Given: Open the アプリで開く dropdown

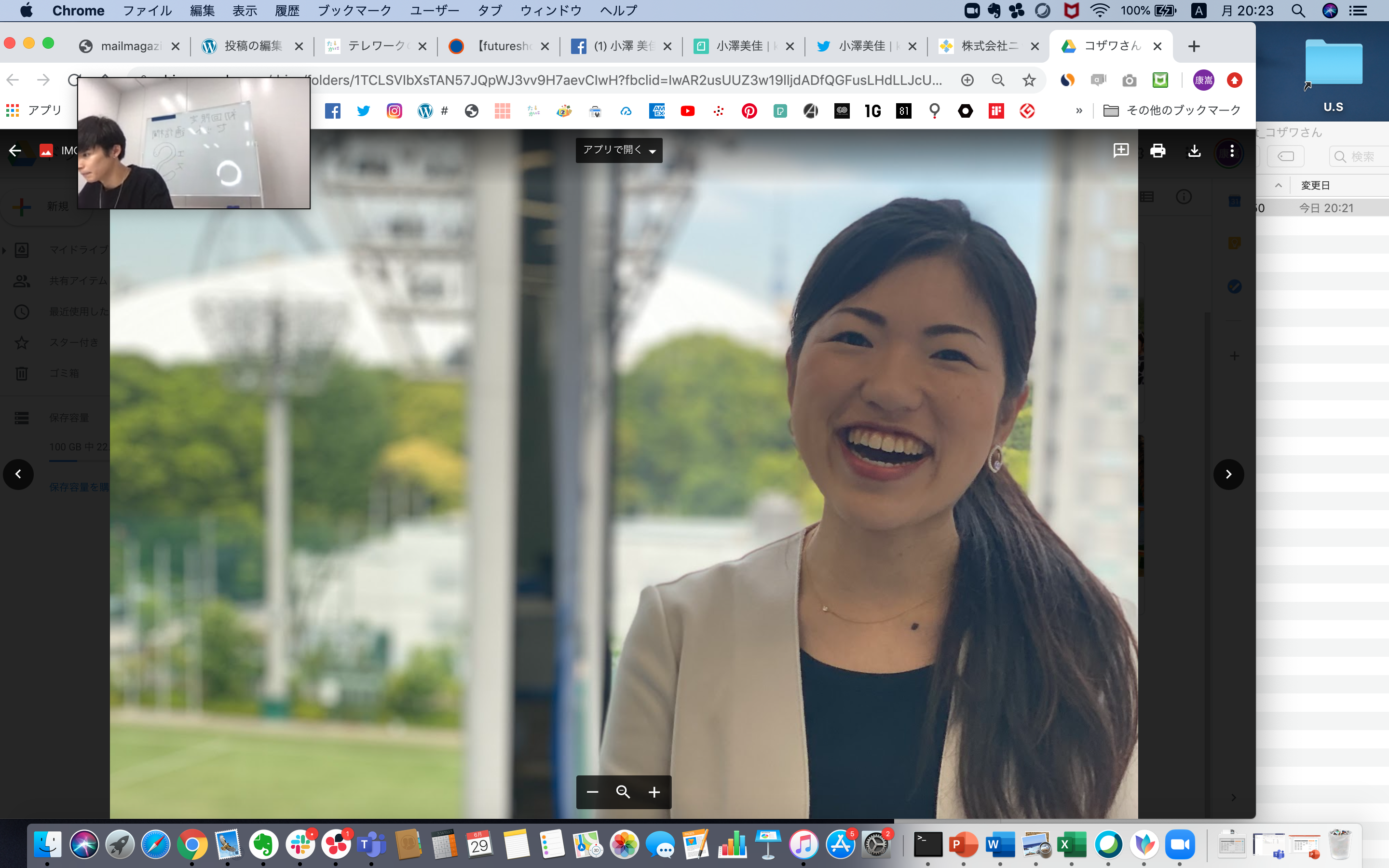Looking at the screenshot, I should (619, 150).
